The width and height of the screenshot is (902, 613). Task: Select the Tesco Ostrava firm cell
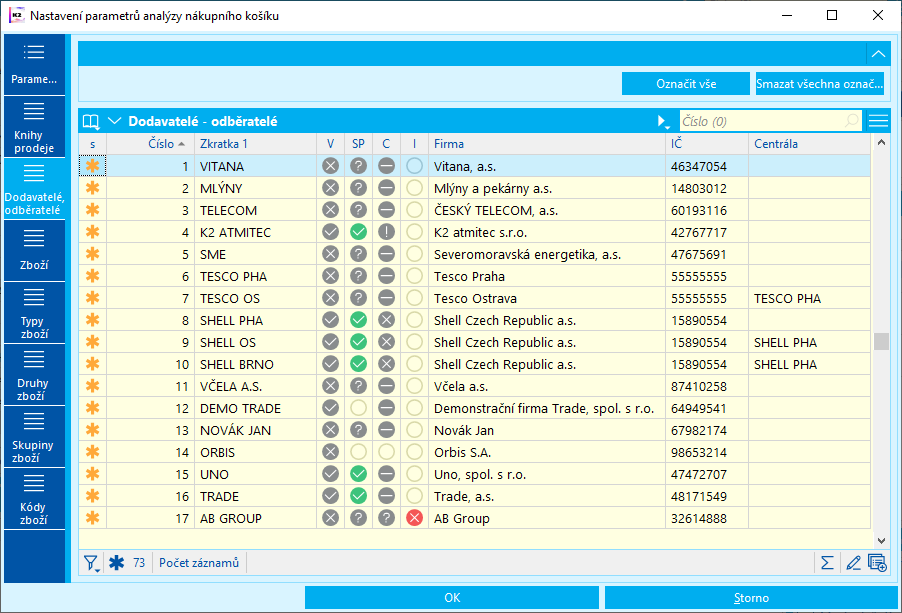coord(546,298)
